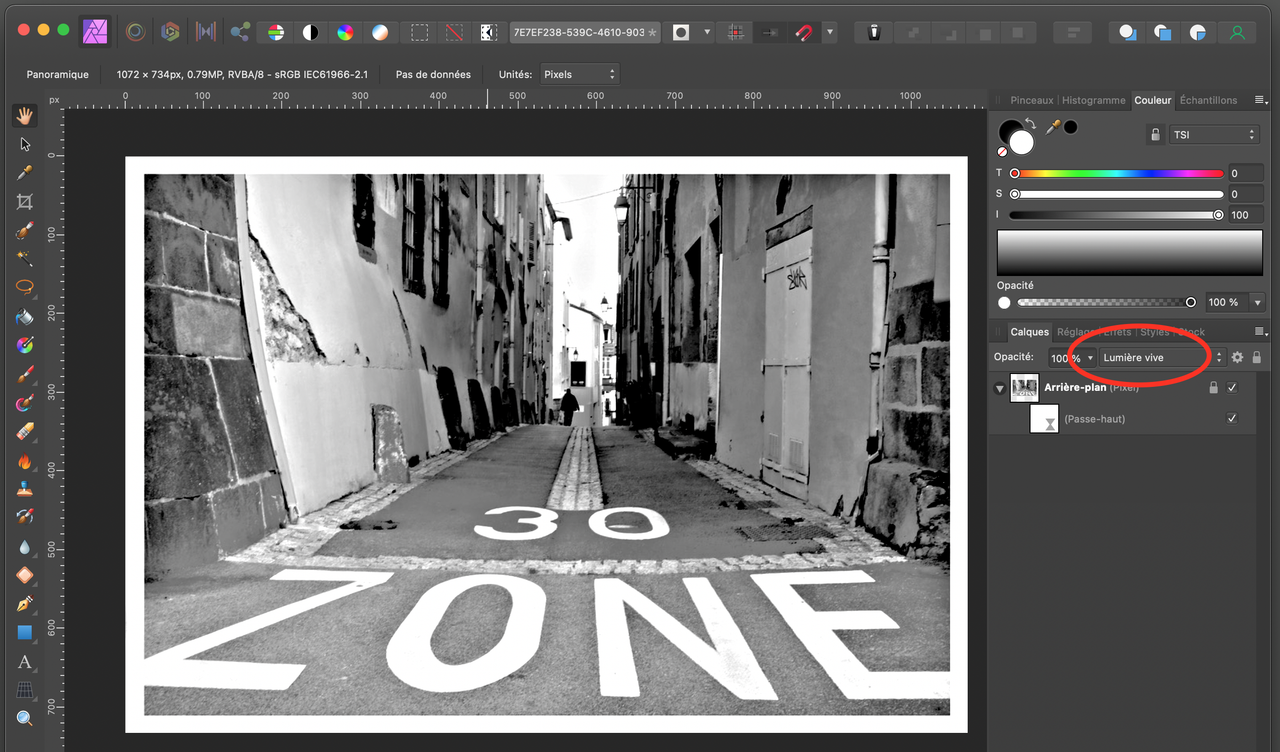The height and width of the screenshot is (752, 1280).
Task: Click the Deselect red-slash icon
Action: pyautogui.click(x=455, y=32)
